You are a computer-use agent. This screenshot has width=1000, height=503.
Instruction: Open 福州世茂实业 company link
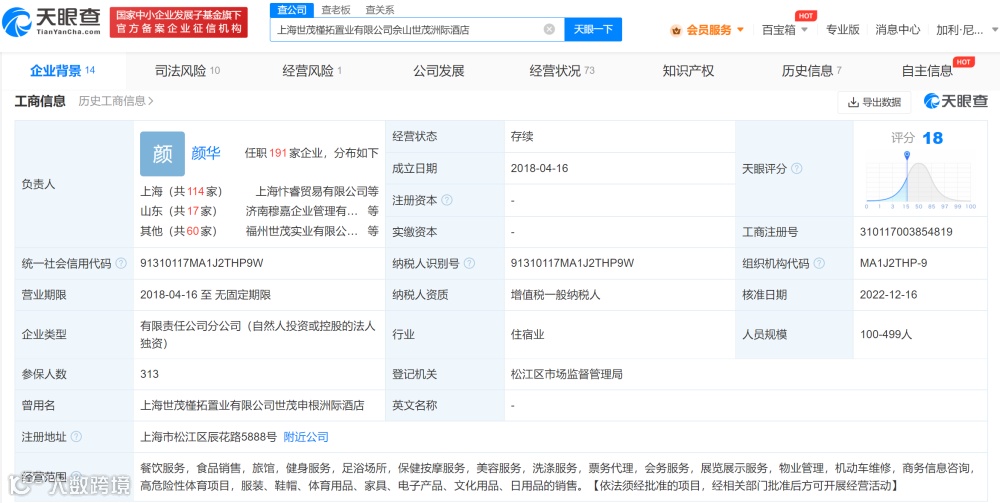pos(302,231)
